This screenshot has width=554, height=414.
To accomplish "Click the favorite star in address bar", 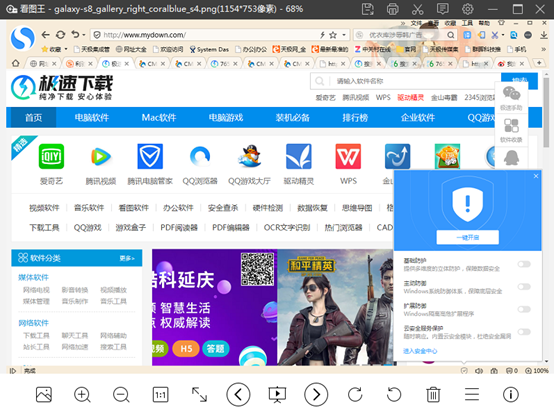I will pyautogui.click(x=333, y=35).
